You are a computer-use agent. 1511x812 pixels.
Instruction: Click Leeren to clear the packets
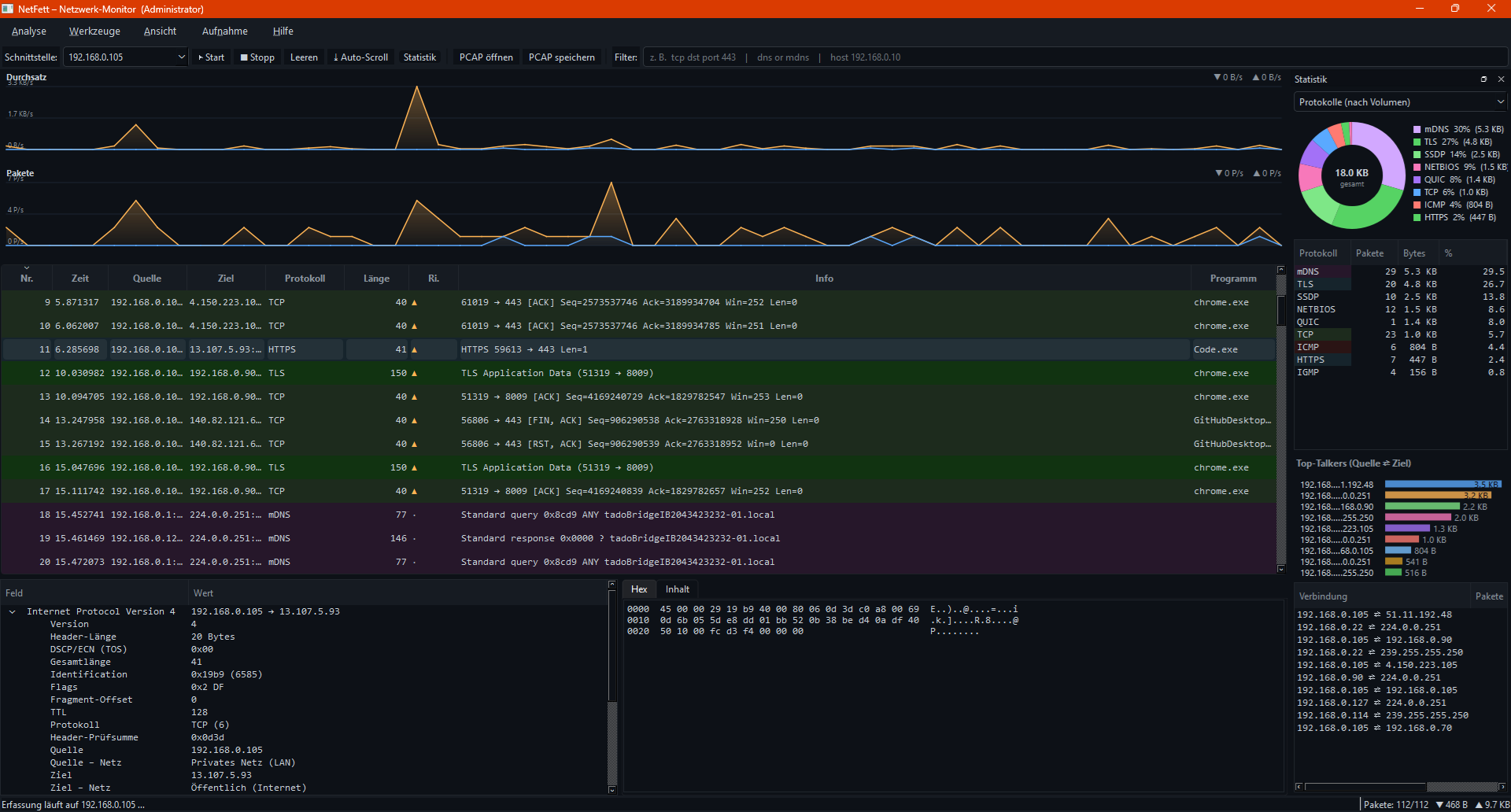tap(304, 57)
